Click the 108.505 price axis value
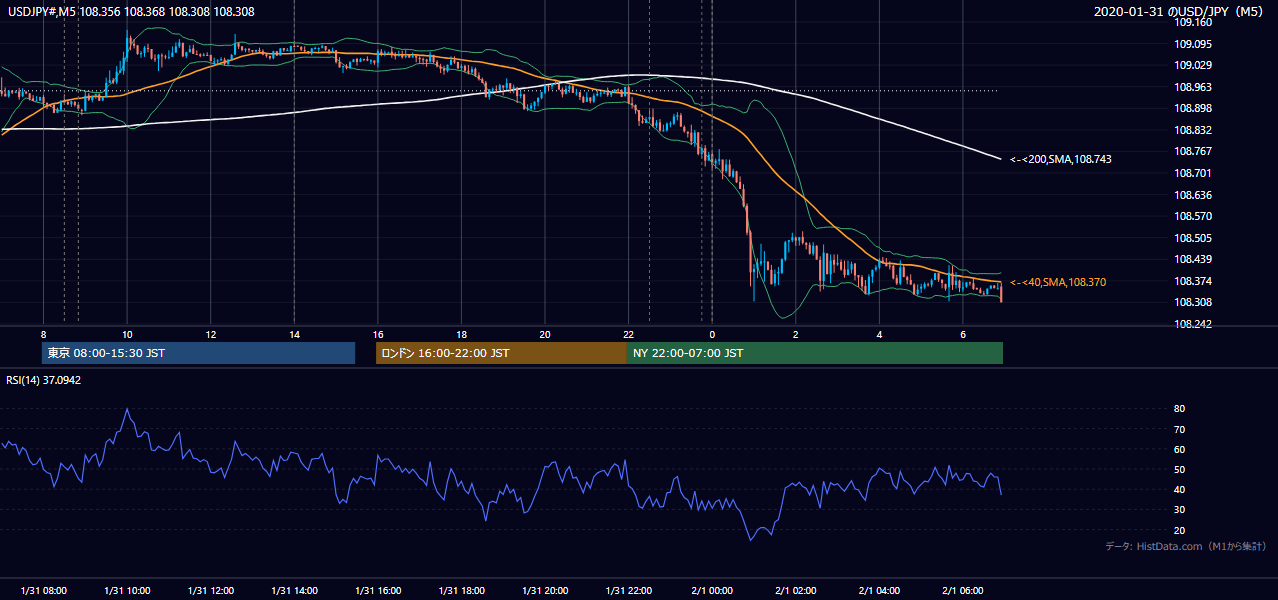This screenshot has height=600, width=1278. click(1192, 239)
